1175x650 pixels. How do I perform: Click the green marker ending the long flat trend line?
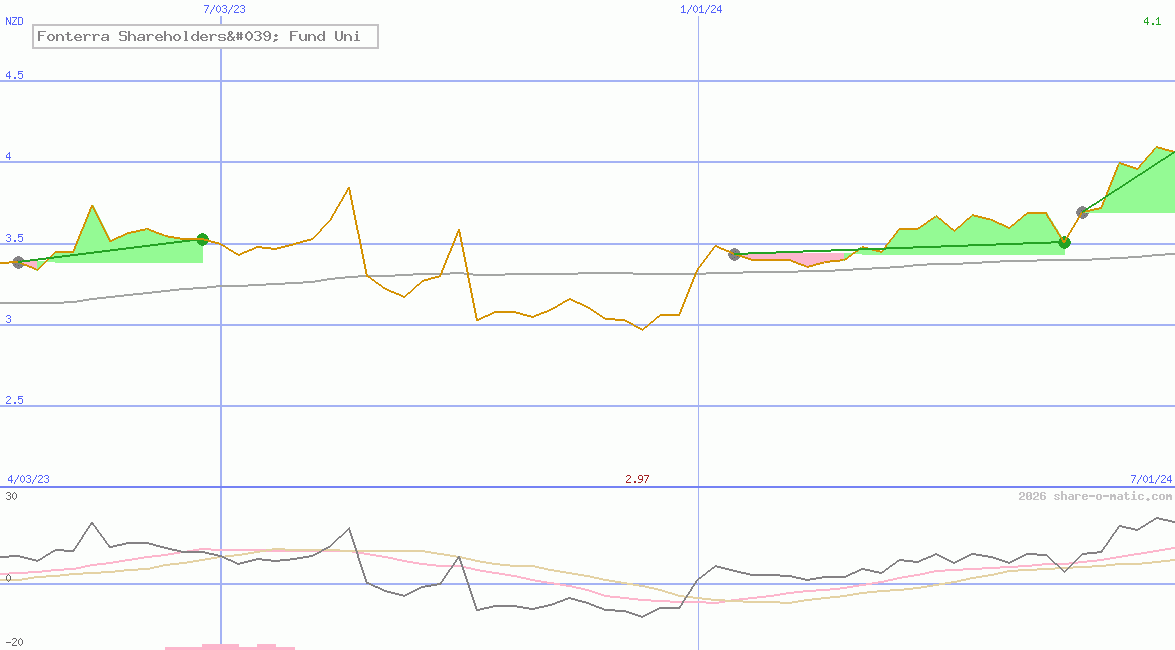[x=1064, y=242]
